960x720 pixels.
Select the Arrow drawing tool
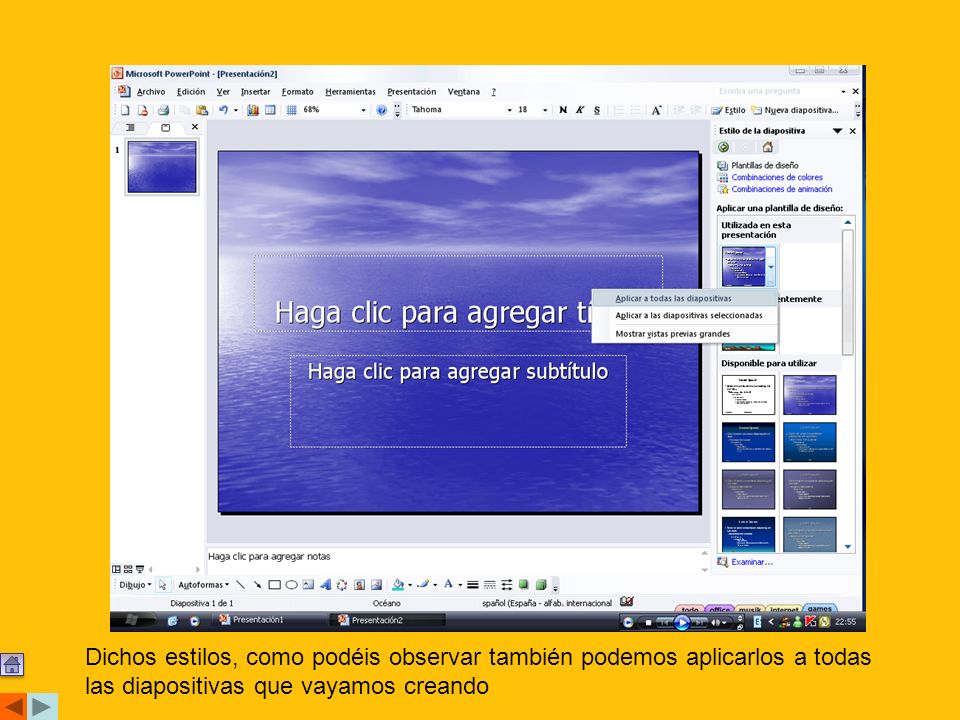click(x=257, y=585)
